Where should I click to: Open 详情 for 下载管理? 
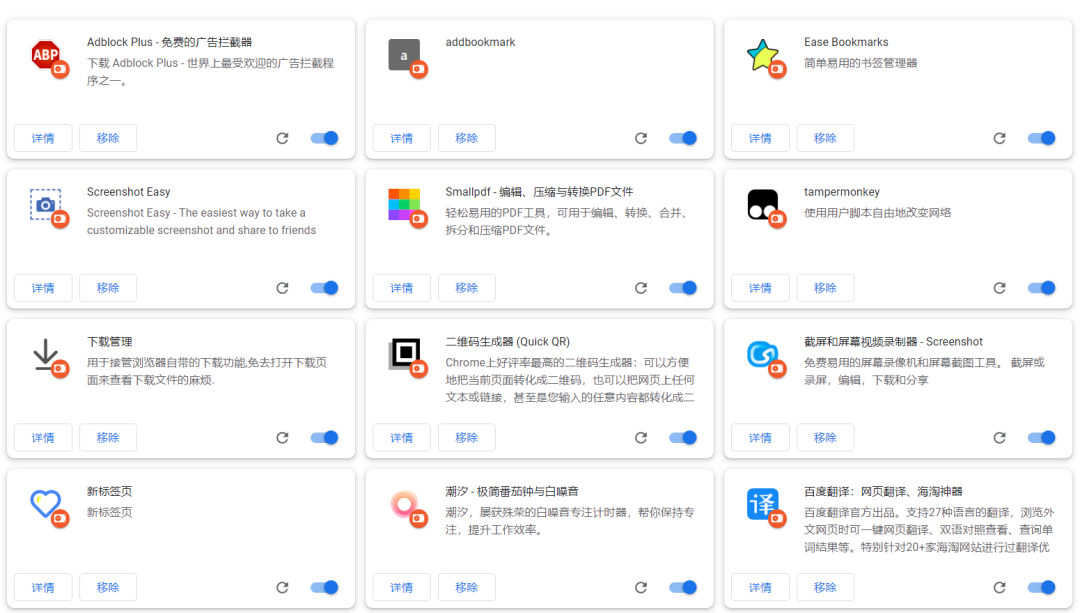[43, 438]
